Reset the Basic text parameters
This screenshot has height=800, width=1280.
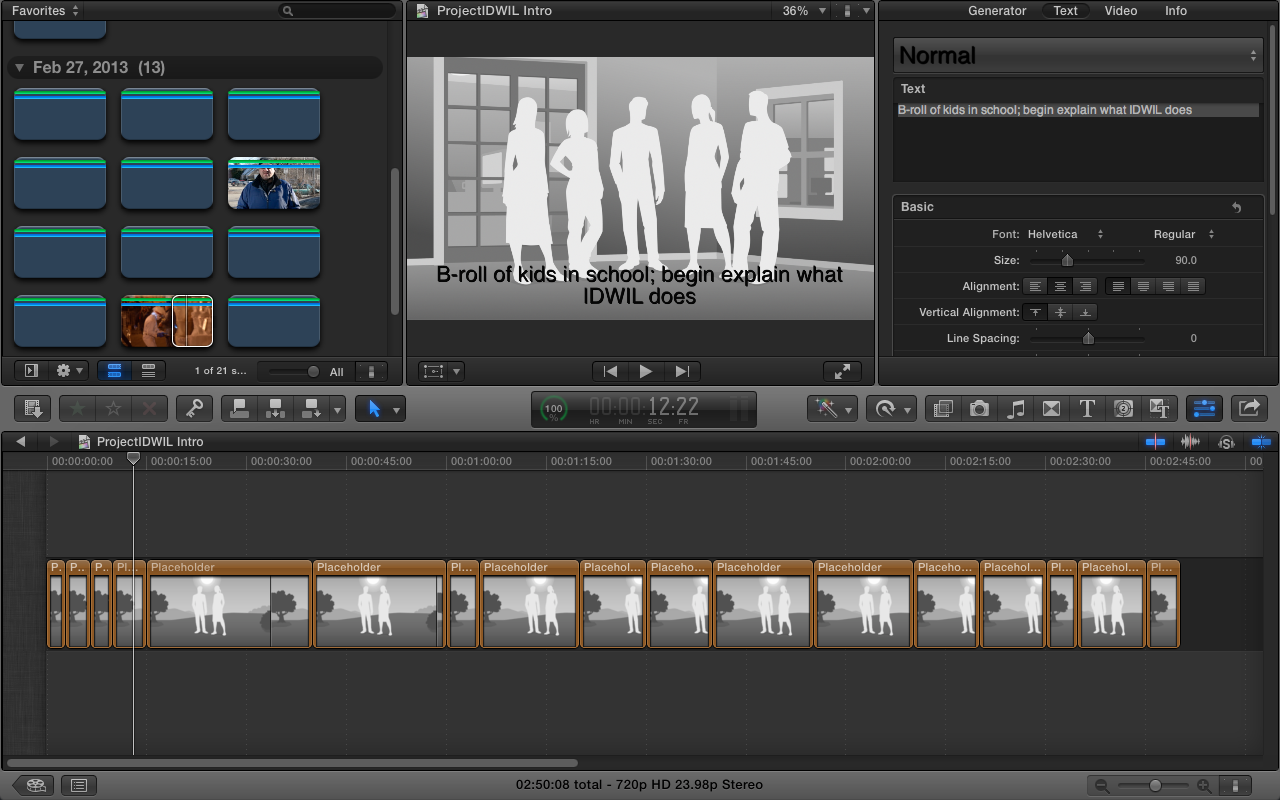click(x=1236, y=207)
